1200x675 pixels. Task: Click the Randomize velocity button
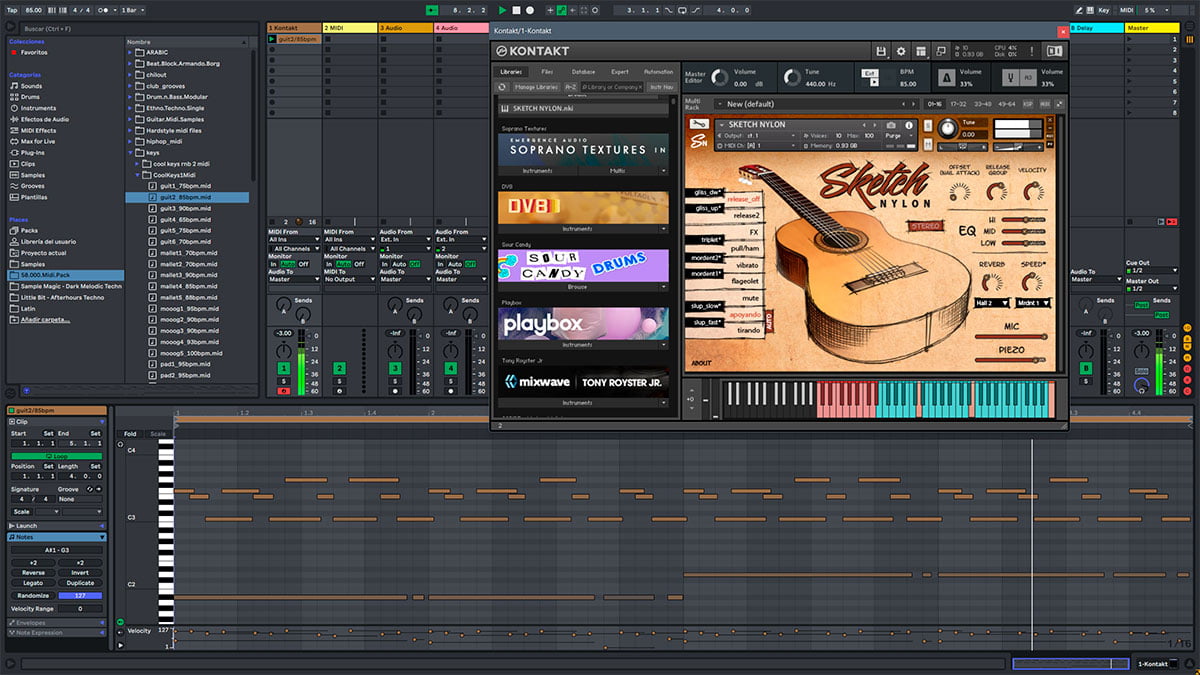coord(33,595)
